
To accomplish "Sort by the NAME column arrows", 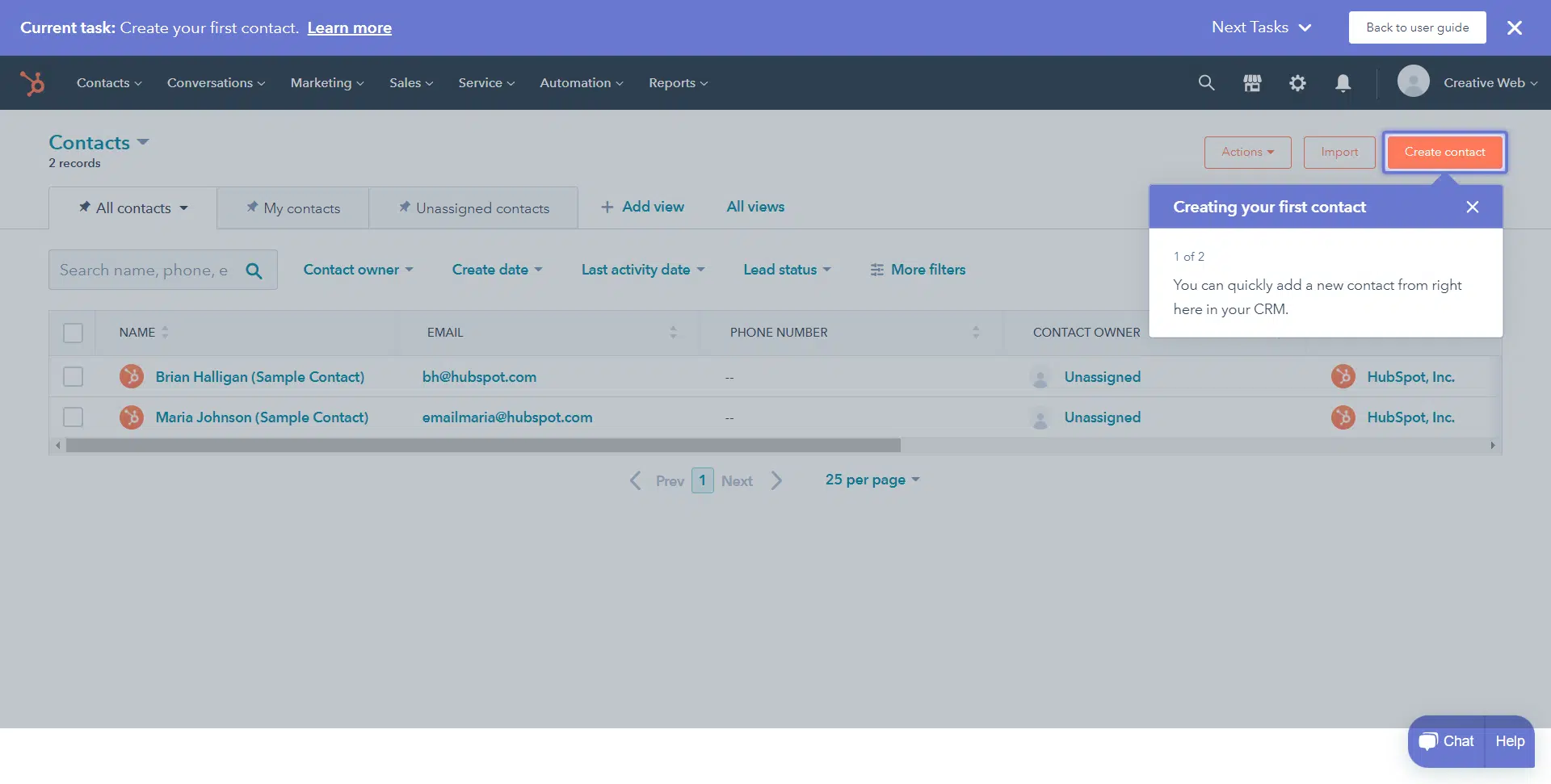I will [x=165, y=332].
